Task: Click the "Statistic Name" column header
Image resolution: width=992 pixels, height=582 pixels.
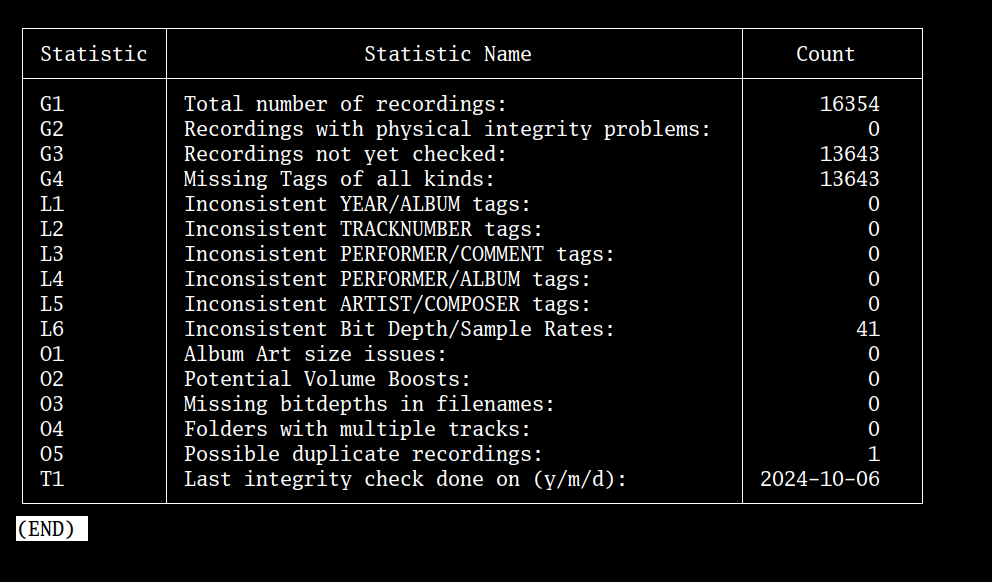Action: 447,54
